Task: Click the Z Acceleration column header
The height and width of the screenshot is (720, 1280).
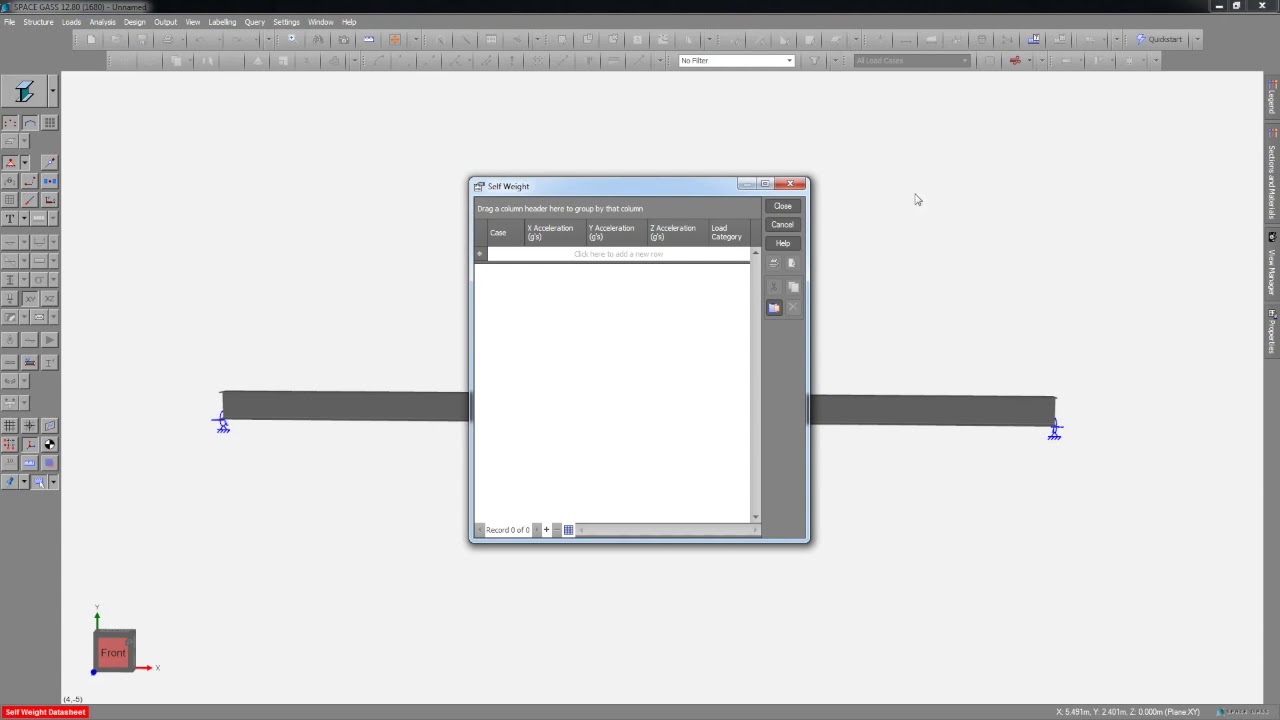Action: coord(677,232)
